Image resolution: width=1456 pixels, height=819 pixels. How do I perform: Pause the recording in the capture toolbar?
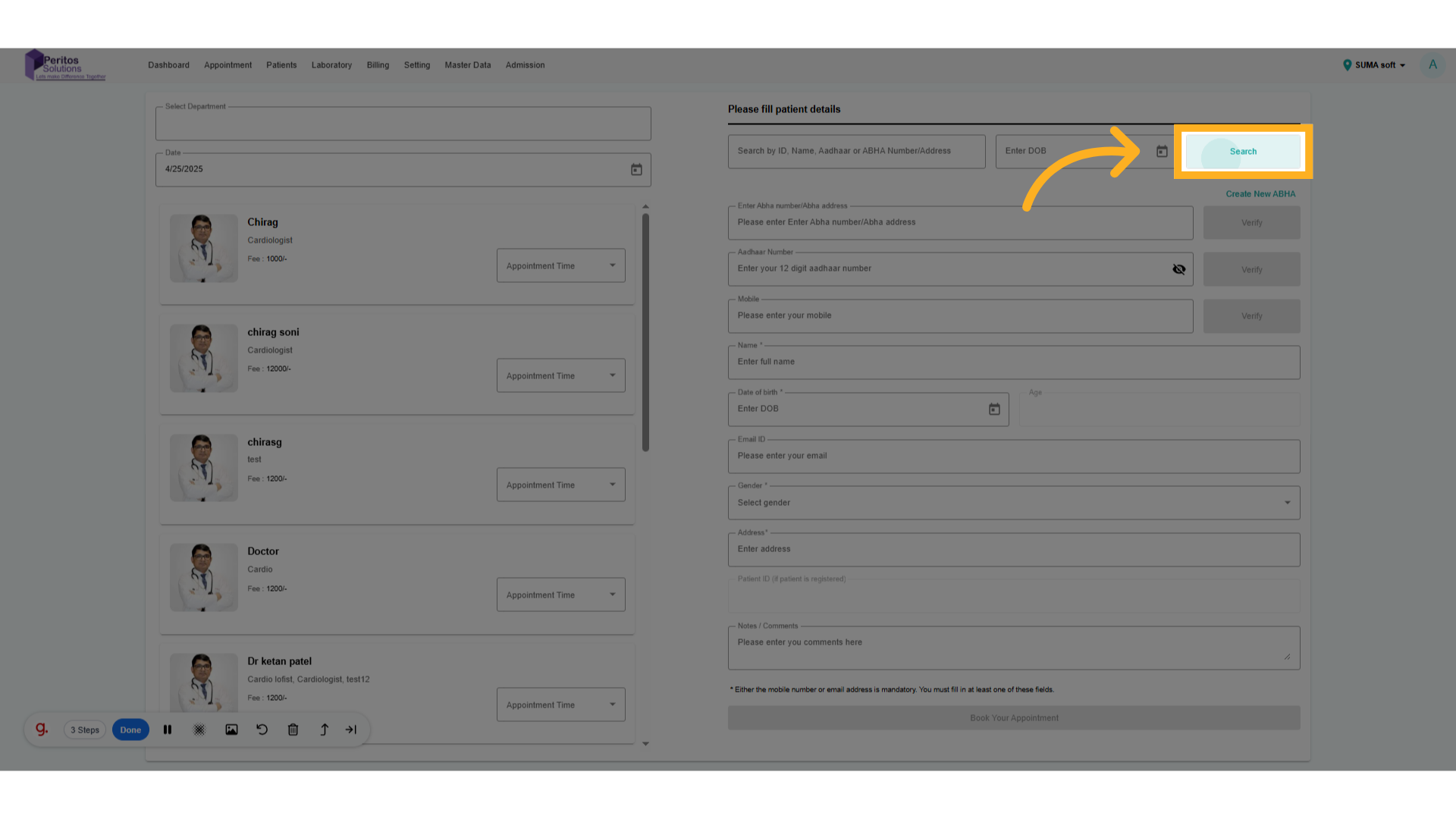coord(168,730)
